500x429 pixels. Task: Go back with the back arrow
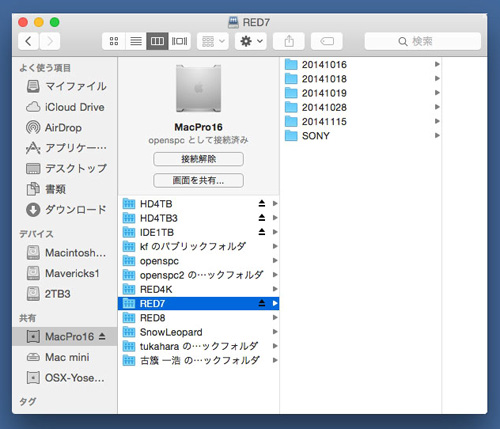pos(28,41)
